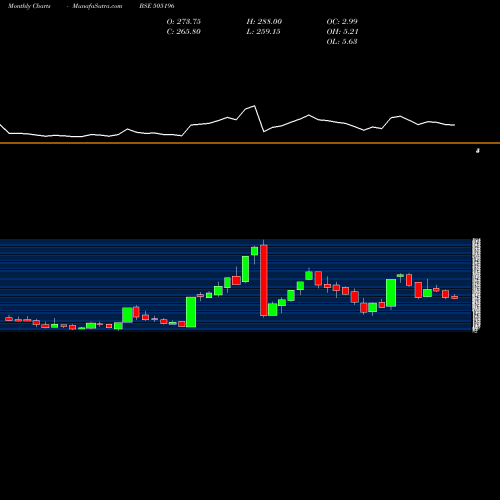This screenshot has height=500, width=500.
Task: Click the tallest red candlestick
Action: [264, 280]
